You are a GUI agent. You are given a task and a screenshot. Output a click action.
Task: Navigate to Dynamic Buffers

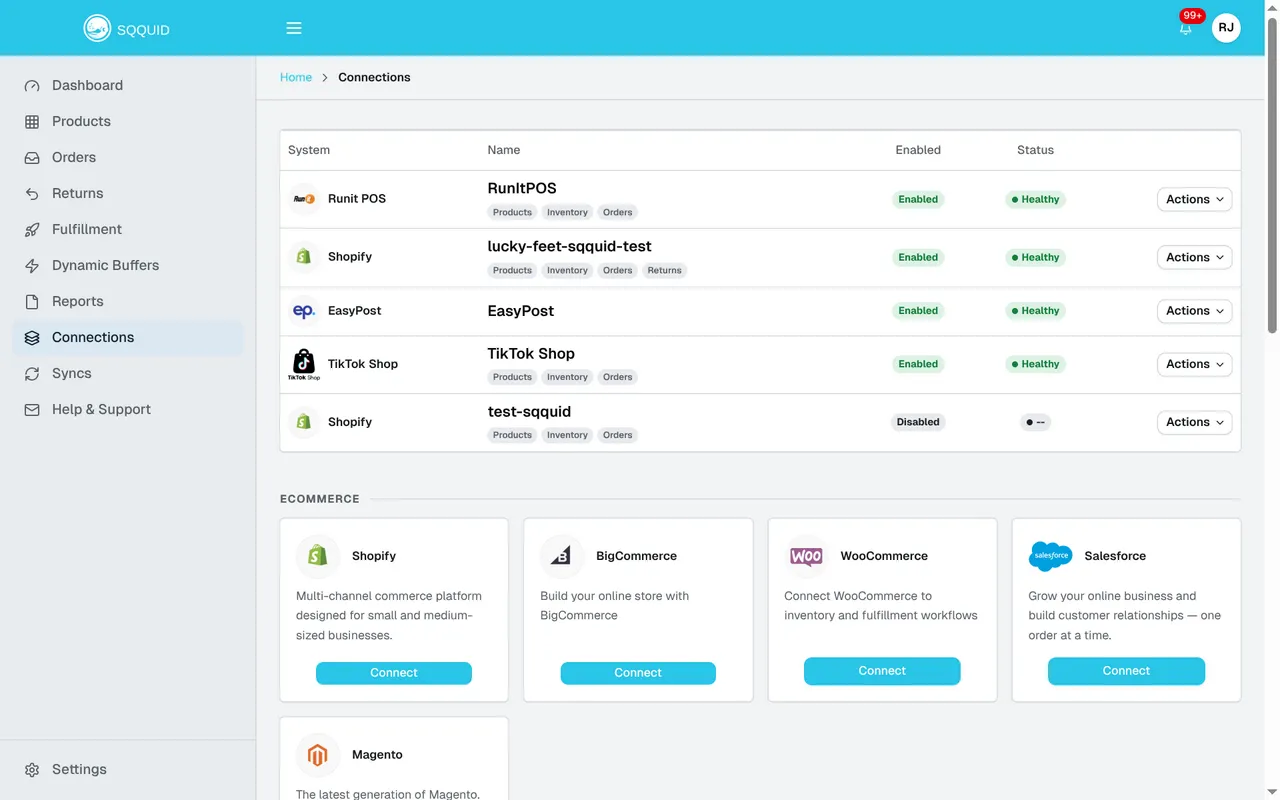(x=128, y=266)
